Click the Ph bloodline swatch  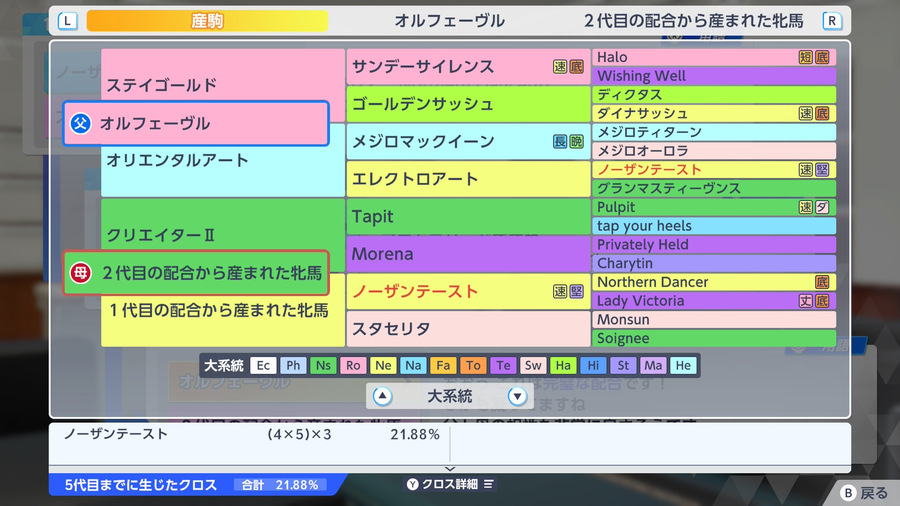coord(293,365)
